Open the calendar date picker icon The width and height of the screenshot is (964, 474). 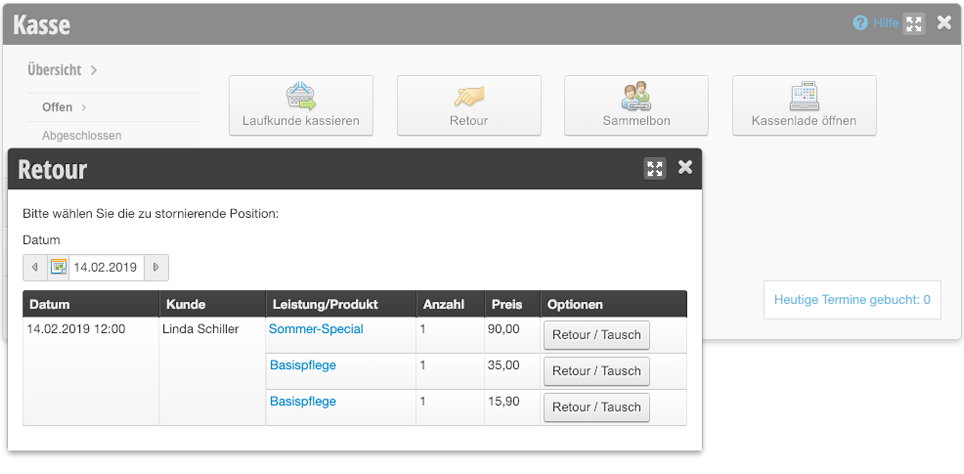[x=58, y=267]
